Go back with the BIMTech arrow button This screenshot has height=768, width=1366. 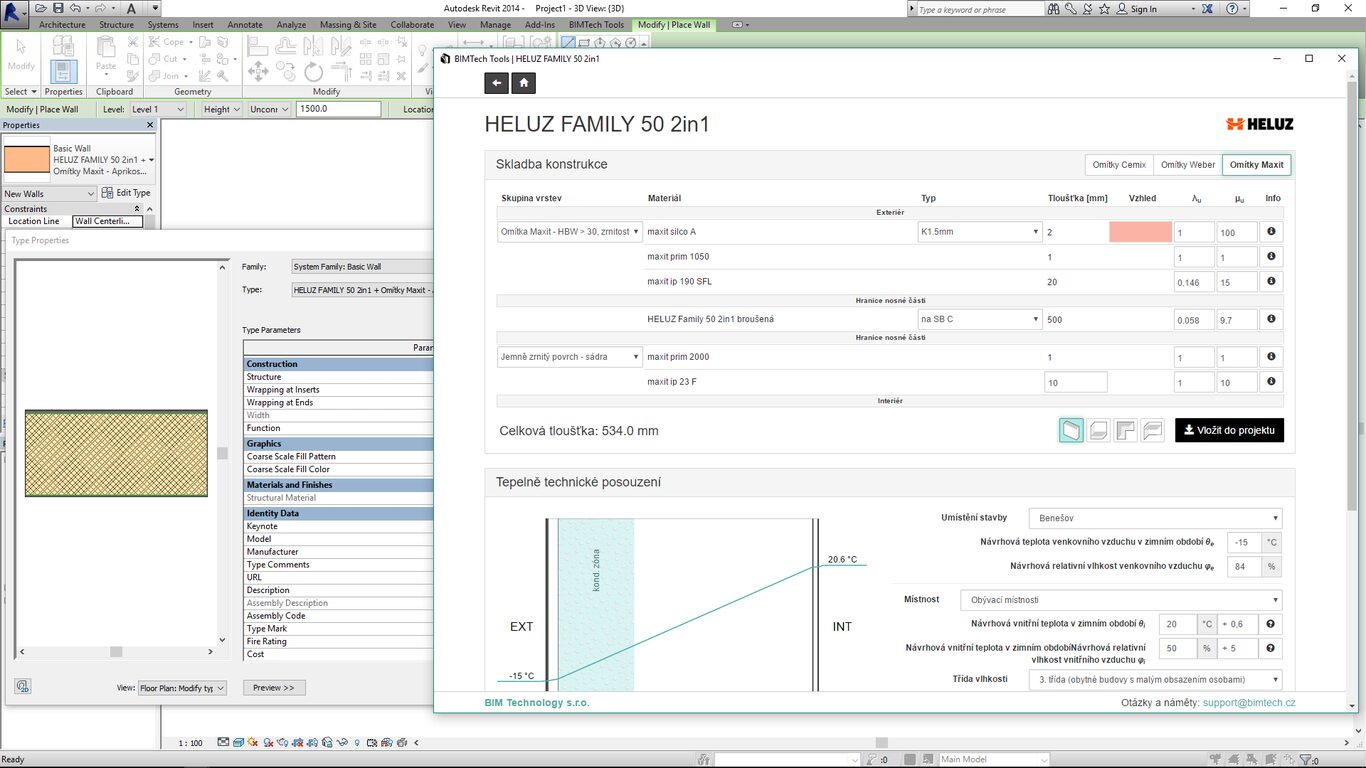[496, 83]
